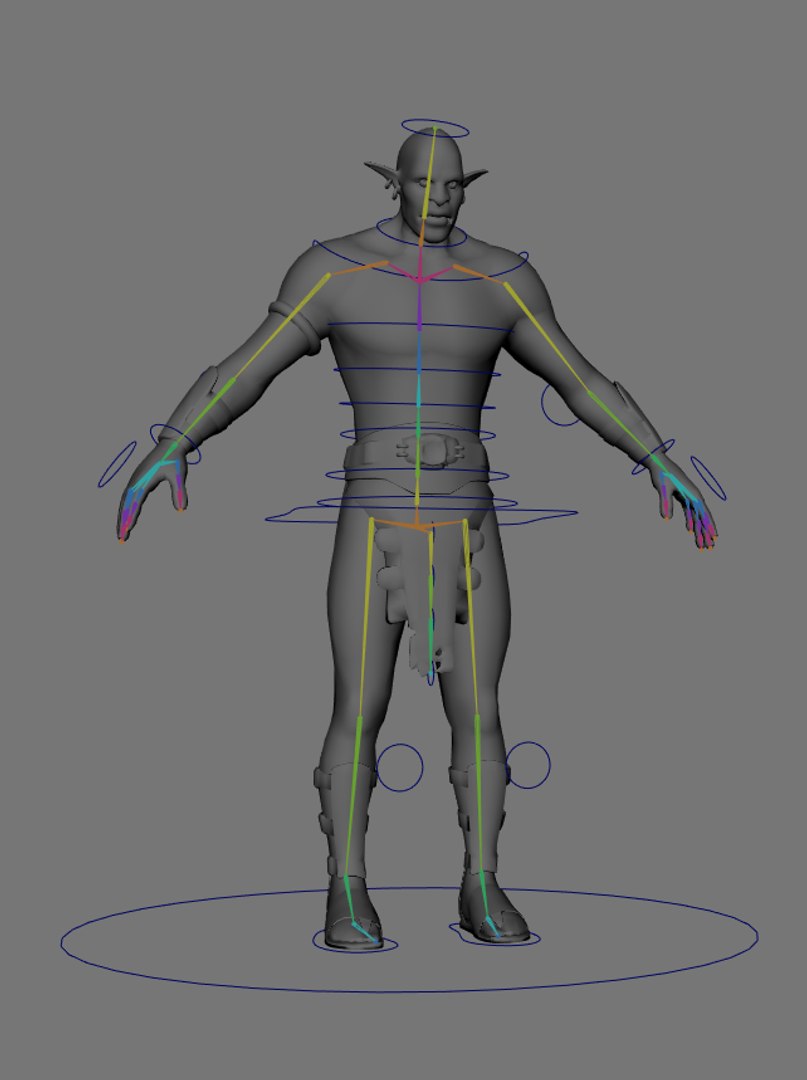The width and height of the screenshot is (807, 1080).
Task: Select the magenta chest joint where the clavicles meet
Action: [x=419, y=278]
